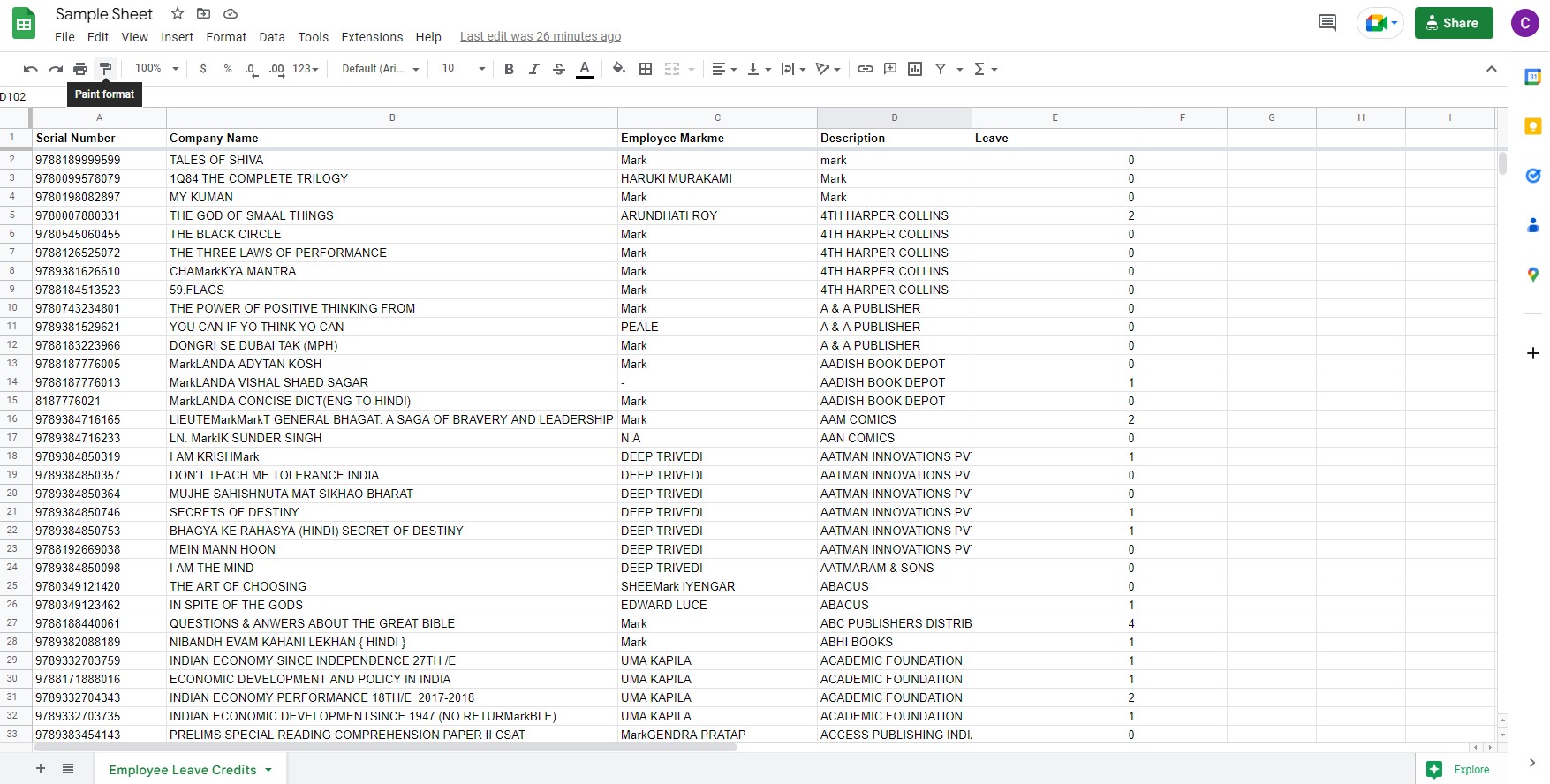Open Google Sheets home icon

(x=24, y=24)
